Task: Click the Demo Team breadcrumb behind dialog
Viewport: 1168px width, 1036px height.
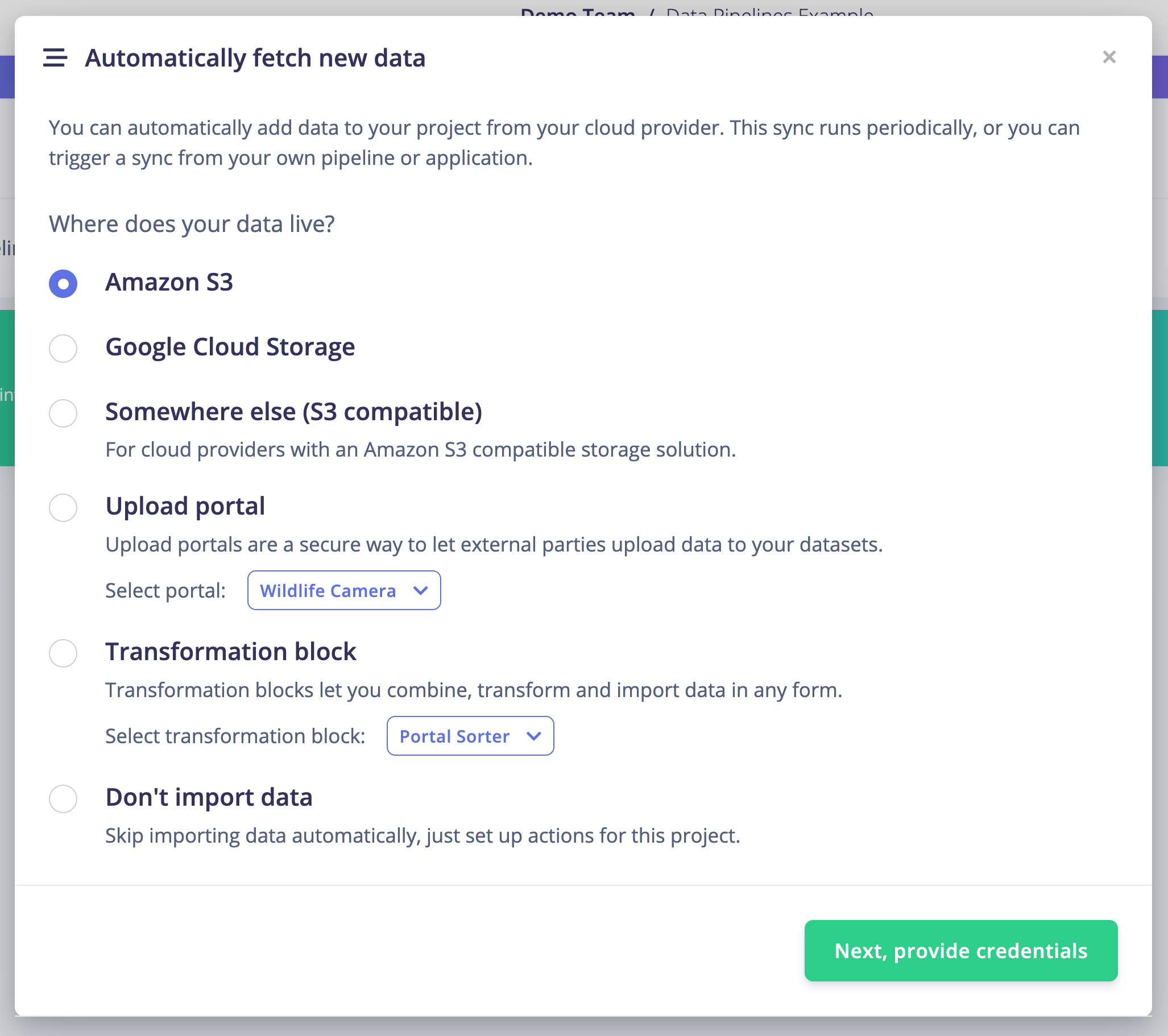Action: point(578,11)
